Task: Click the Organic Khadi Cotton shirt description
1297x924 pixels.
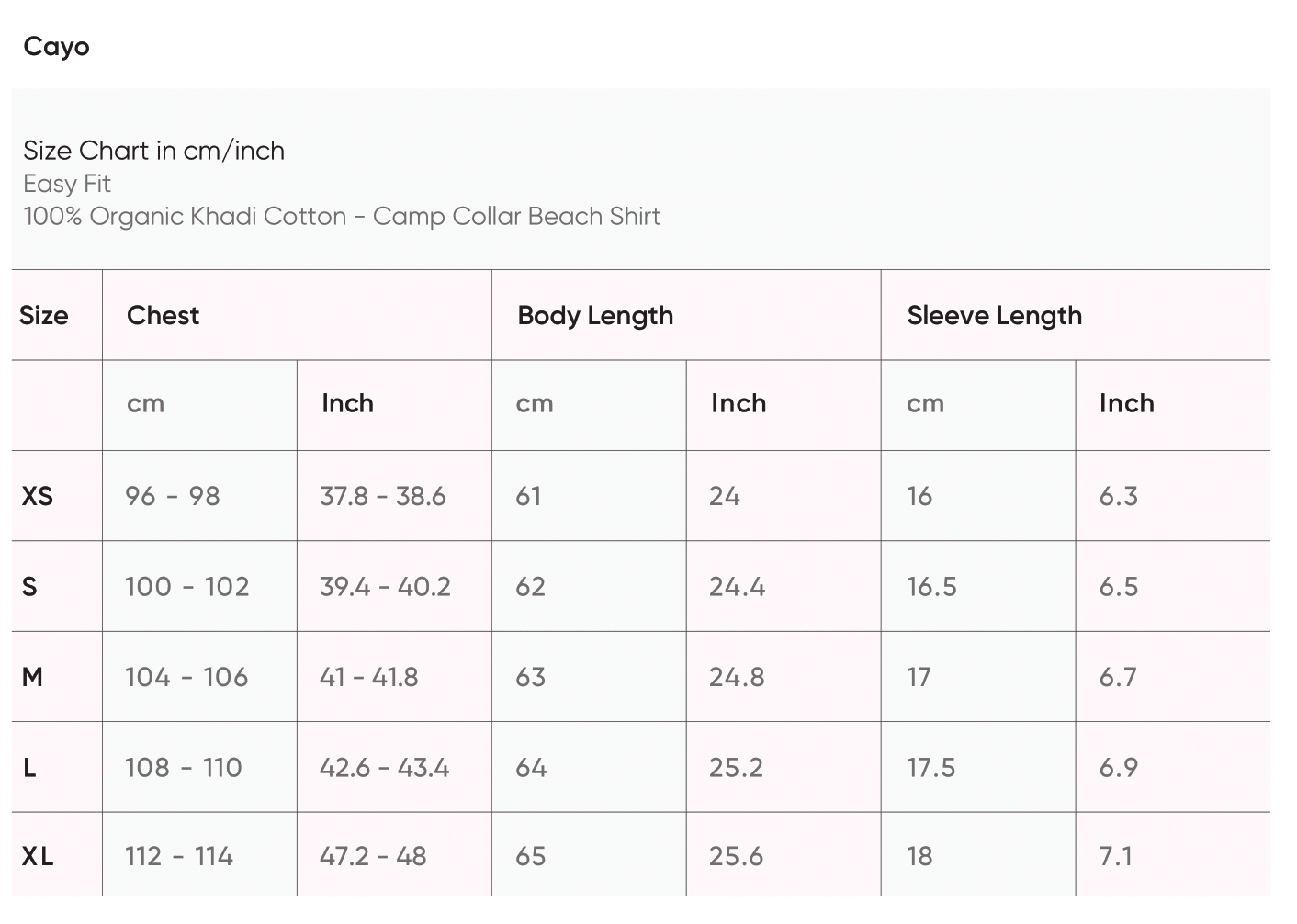Action: (x=342, y=217)
